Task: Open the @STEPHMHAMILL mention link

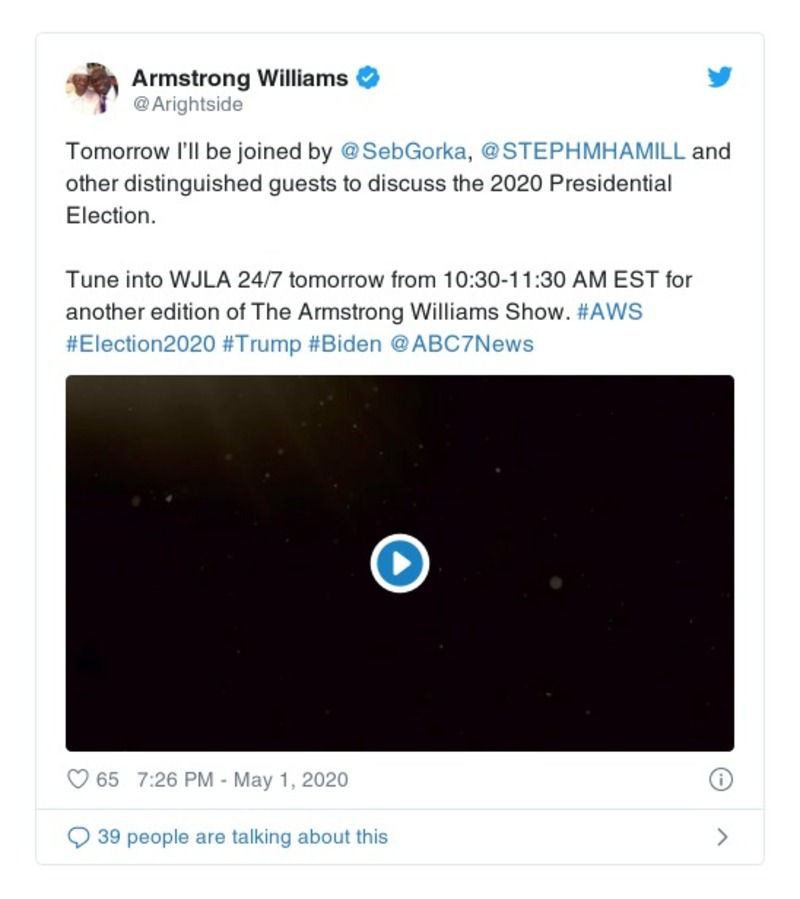Action: coord(583,151)
